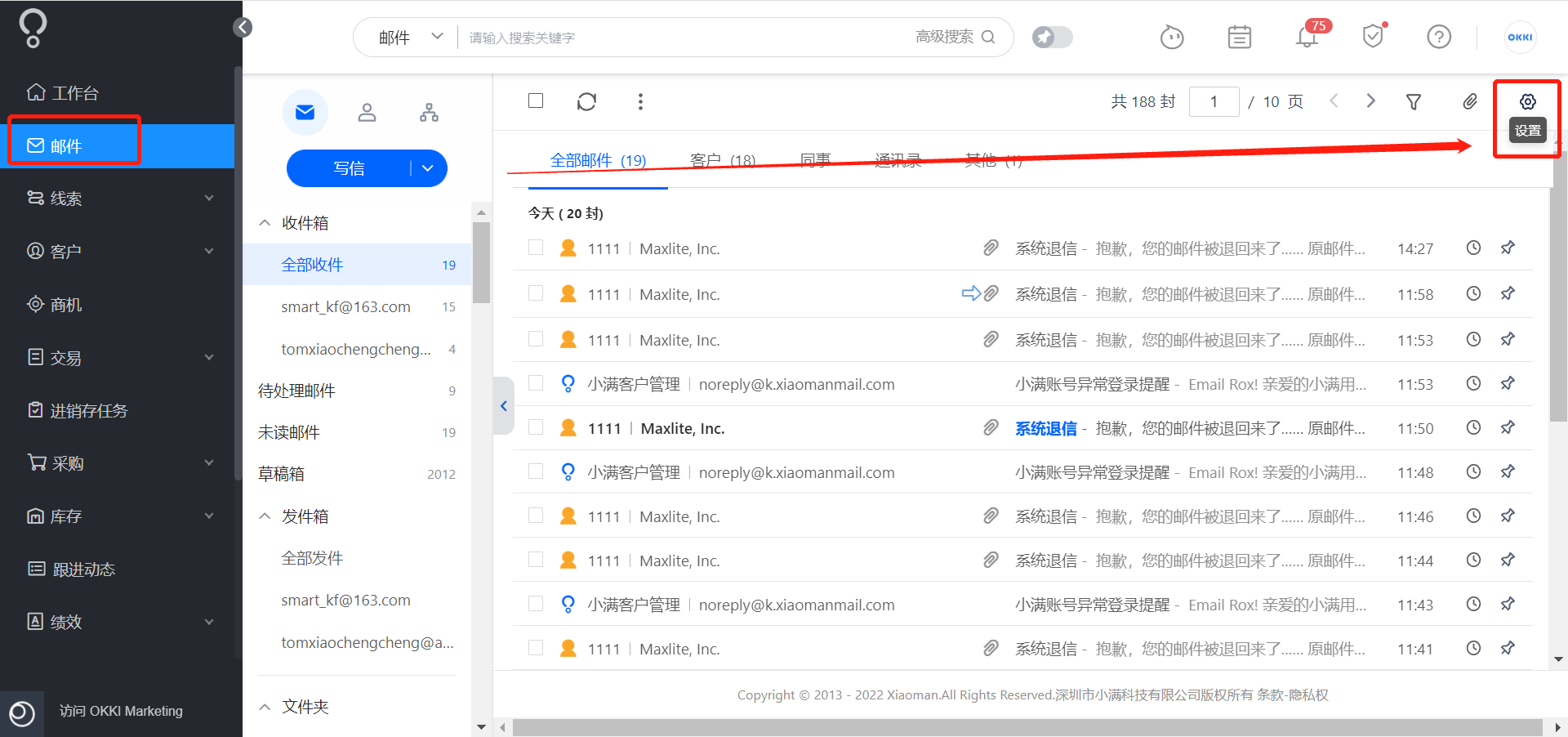The width and height of the screenshot is (1568, 737).
Task: Set reminder clock on 14:27 mail
Action: coord(1473,248)
